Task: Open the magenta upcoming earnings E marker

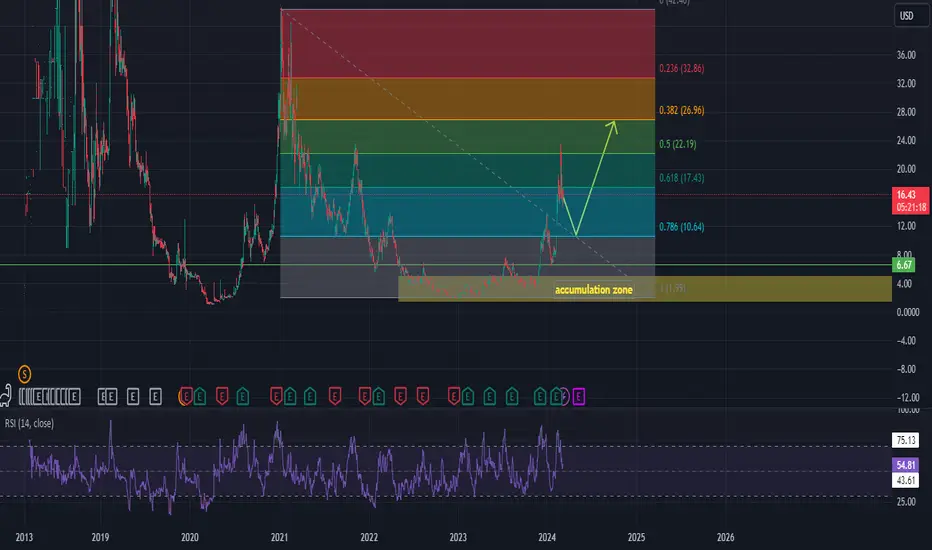Action: pos(578,397)
